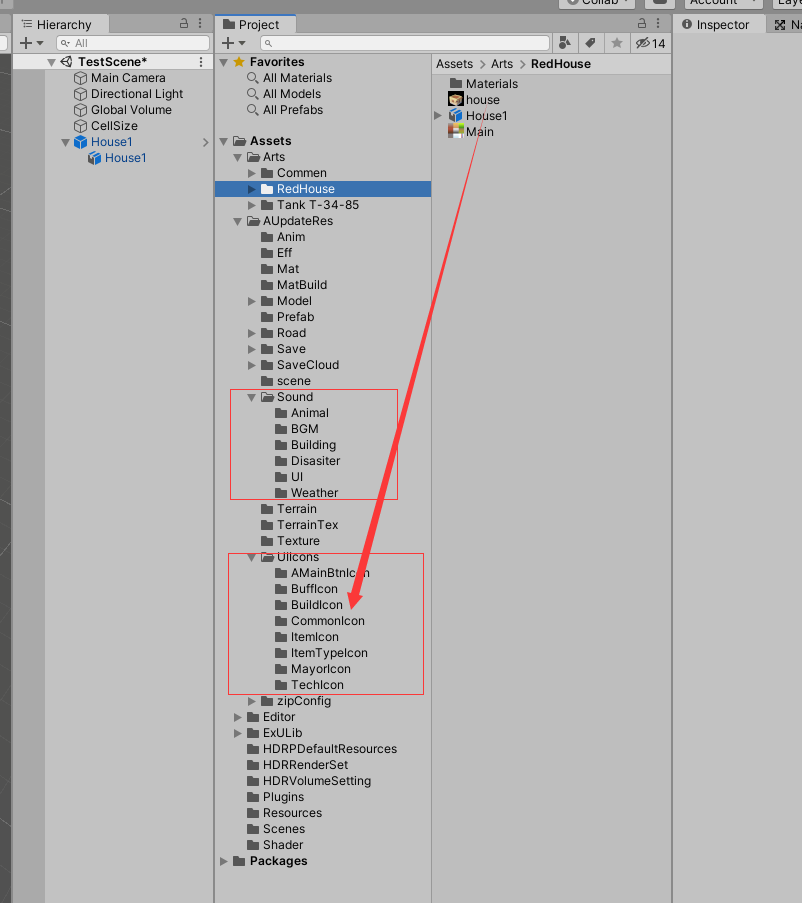This screenshot has width=802, height=903.
Task: Expand the Tank T-34-85 folder arrow
Action: 252,205
